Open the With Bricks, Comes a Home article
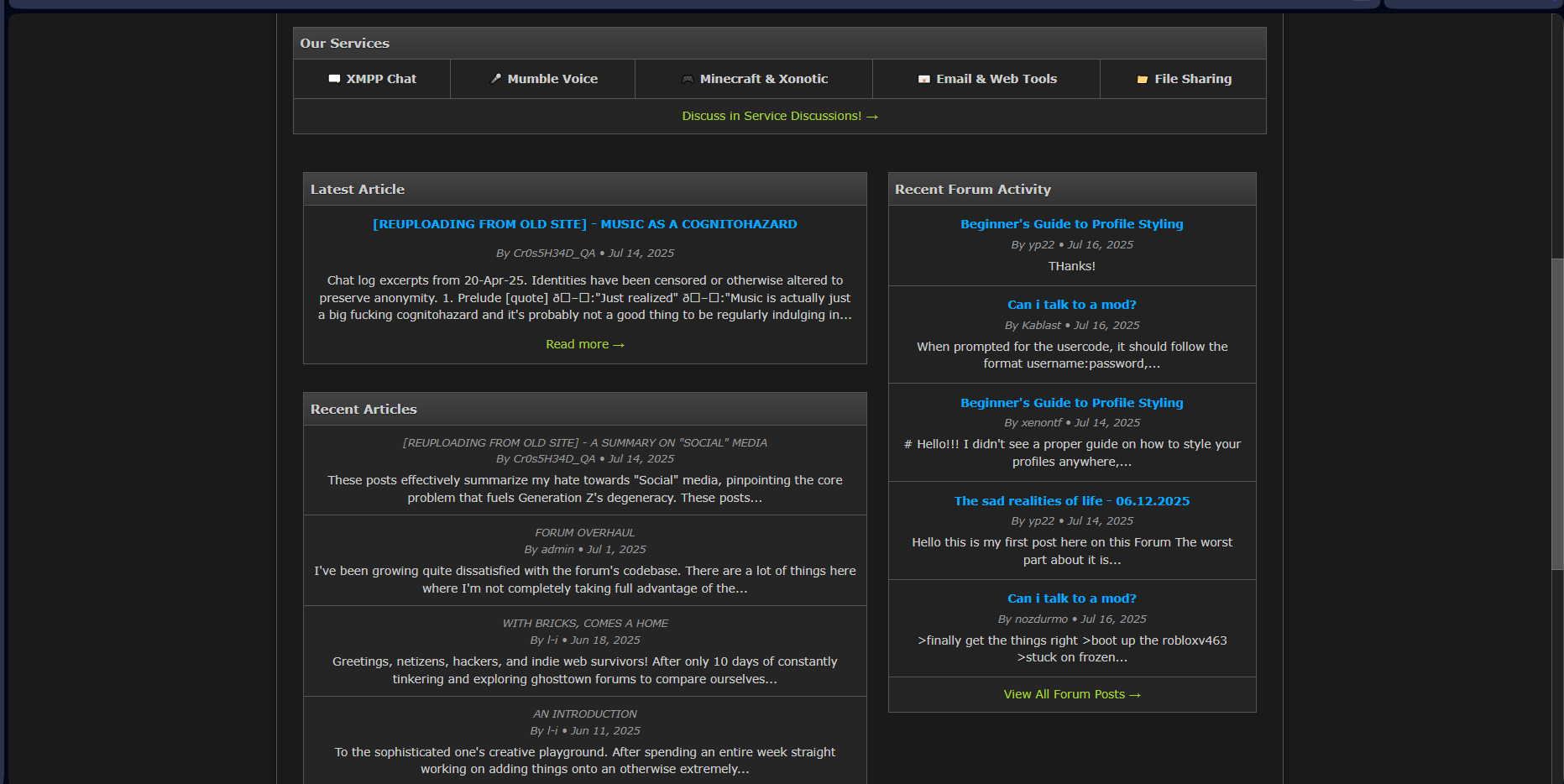Image resolution: width=1564 pixels, height=784 pixels. pos(584,623)
